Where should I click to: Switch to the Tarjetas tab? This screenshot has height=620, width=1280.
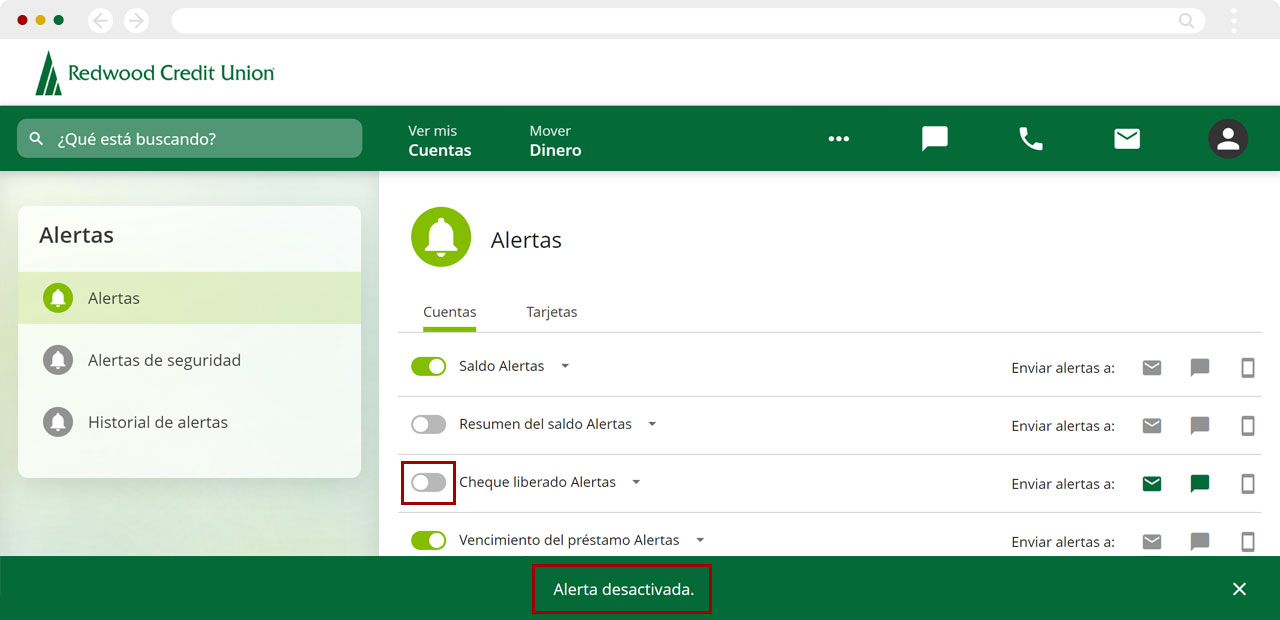(x=551, y=312)
